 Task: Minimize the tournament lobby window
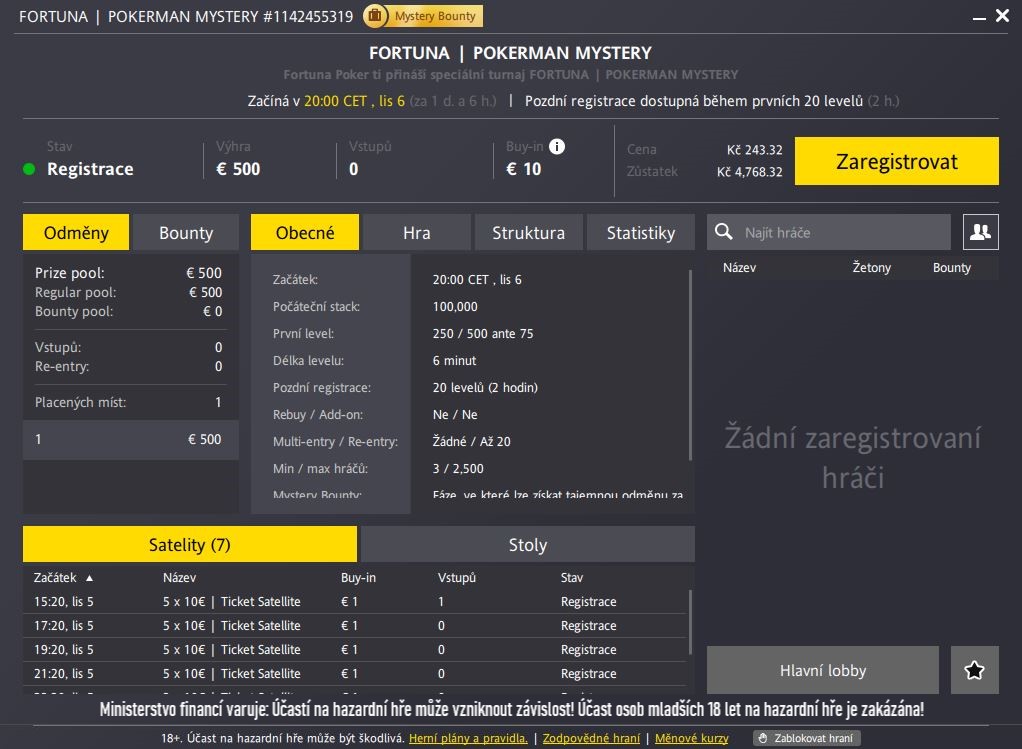[976, 16]
